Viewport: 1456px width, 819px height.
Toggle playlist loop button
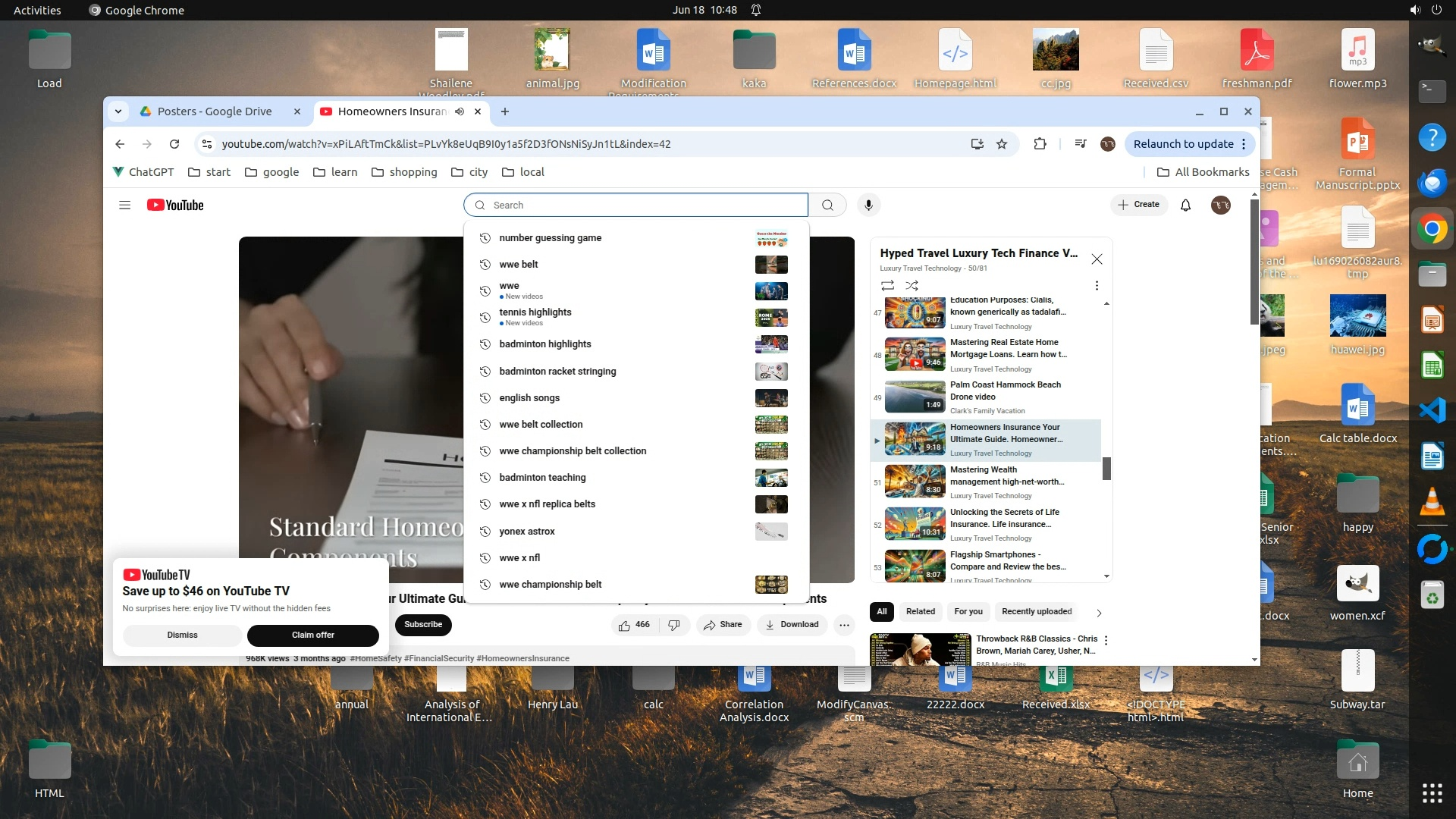pyautogui.click(x=887, y=286)
